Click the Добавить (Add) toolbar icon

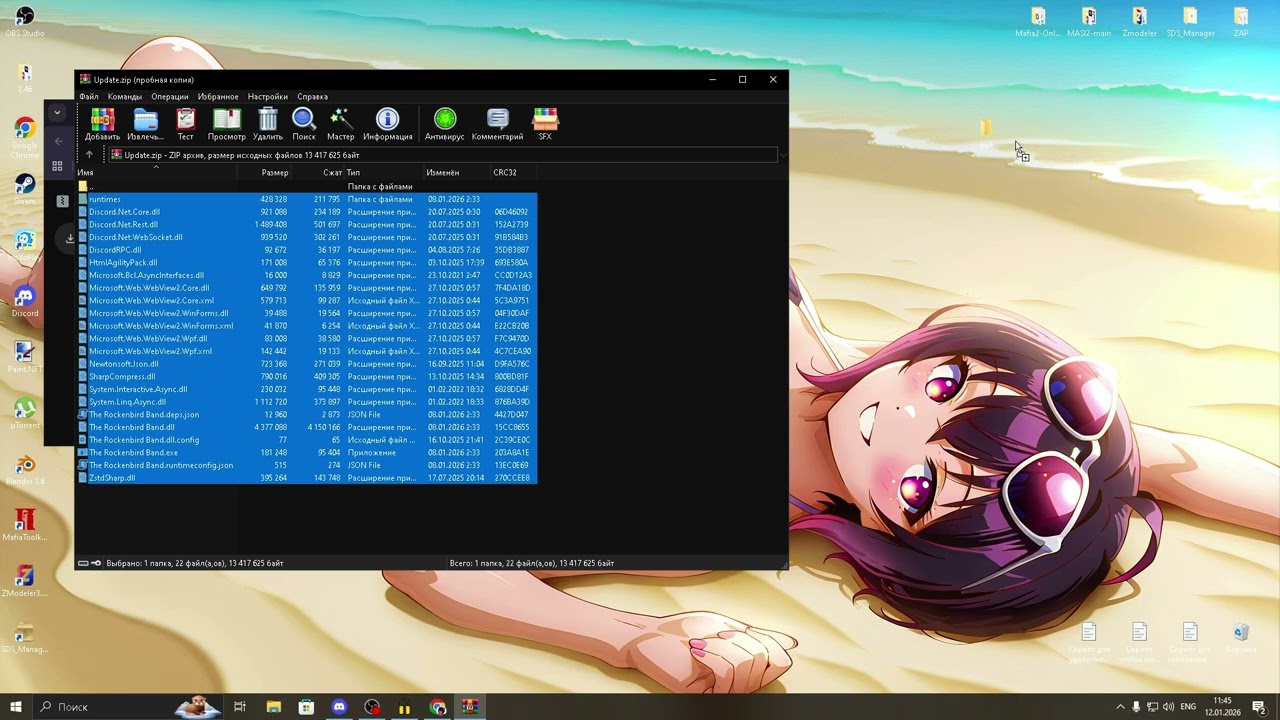[102, 124]
